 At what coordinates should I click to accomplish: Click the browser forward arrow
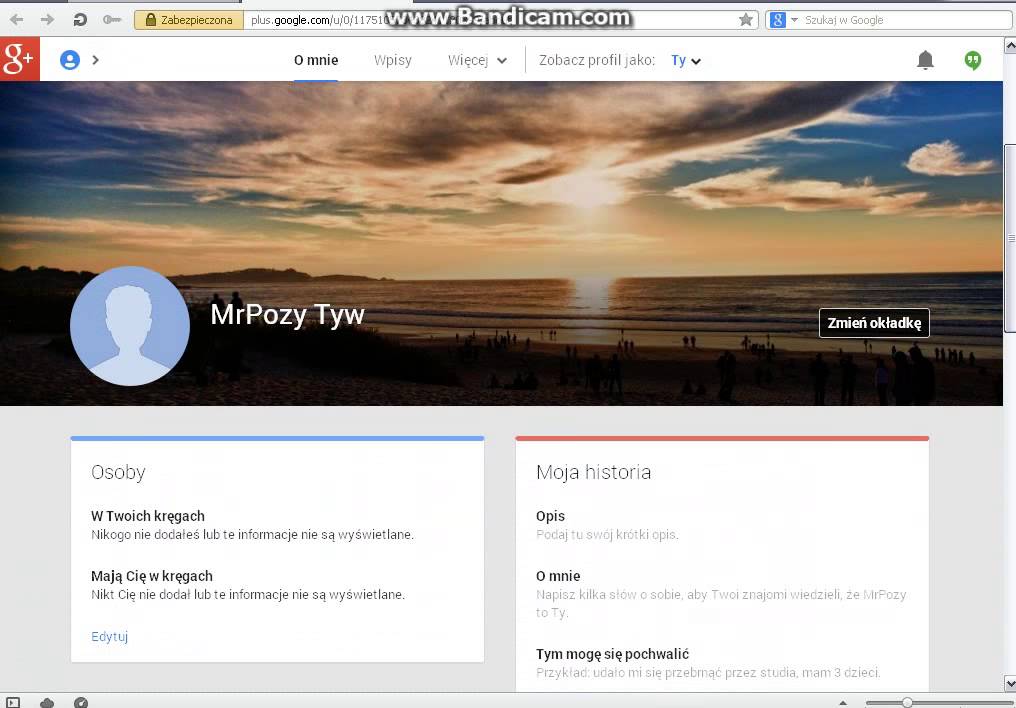click(47, 19)
